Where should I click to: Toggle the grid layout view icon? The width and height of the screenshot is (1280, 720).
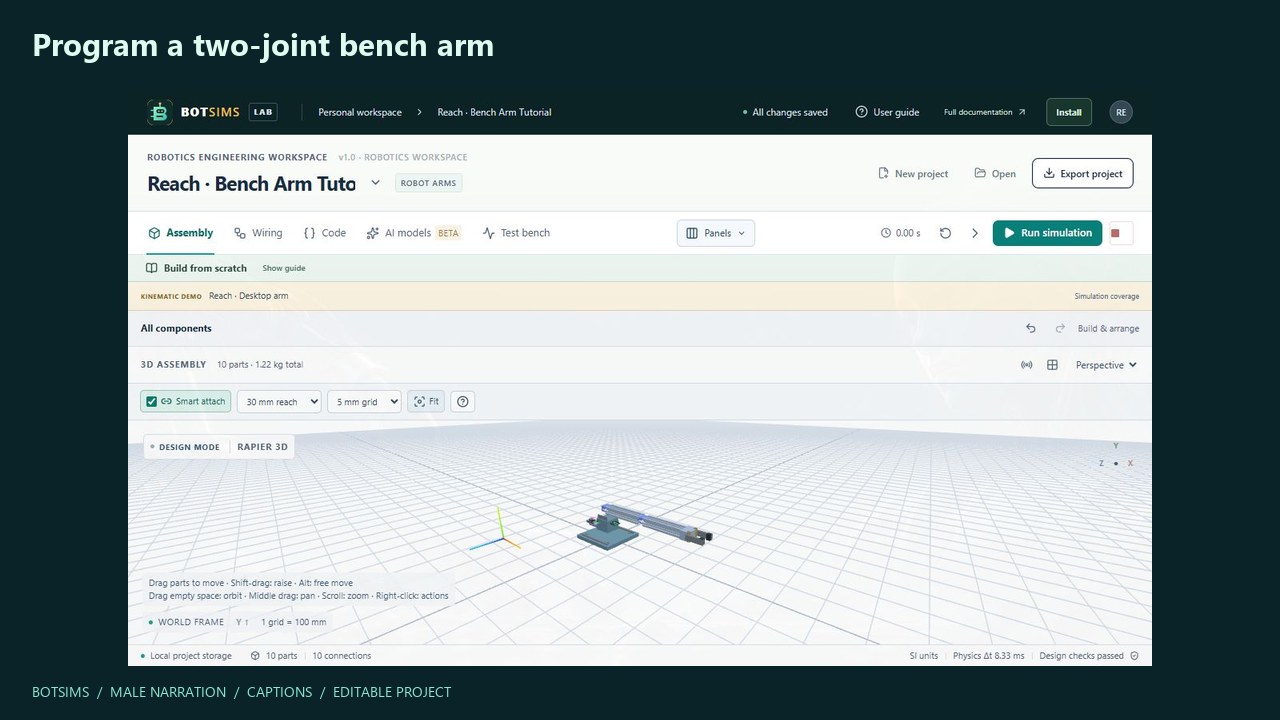tap(1052, 365)
